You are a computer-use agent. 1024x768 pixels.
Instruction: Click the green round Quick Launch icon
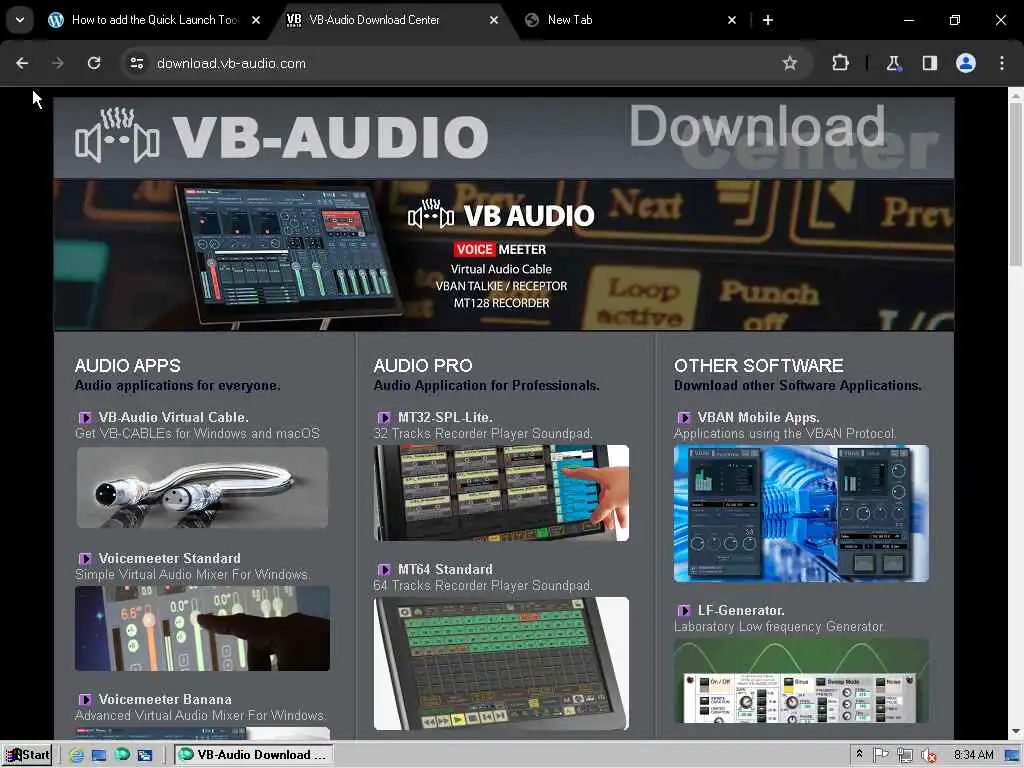[x=122, y=755]
